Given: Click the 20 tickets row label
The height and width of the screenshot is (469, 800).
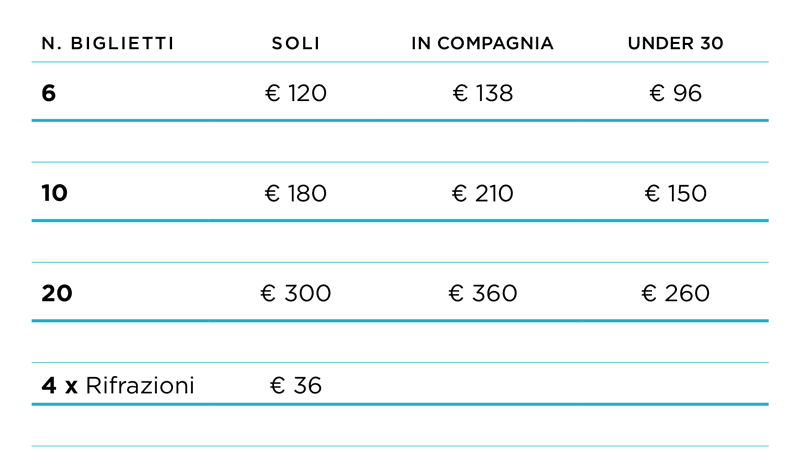Looking at the screenshot, I should coord(57,294).
